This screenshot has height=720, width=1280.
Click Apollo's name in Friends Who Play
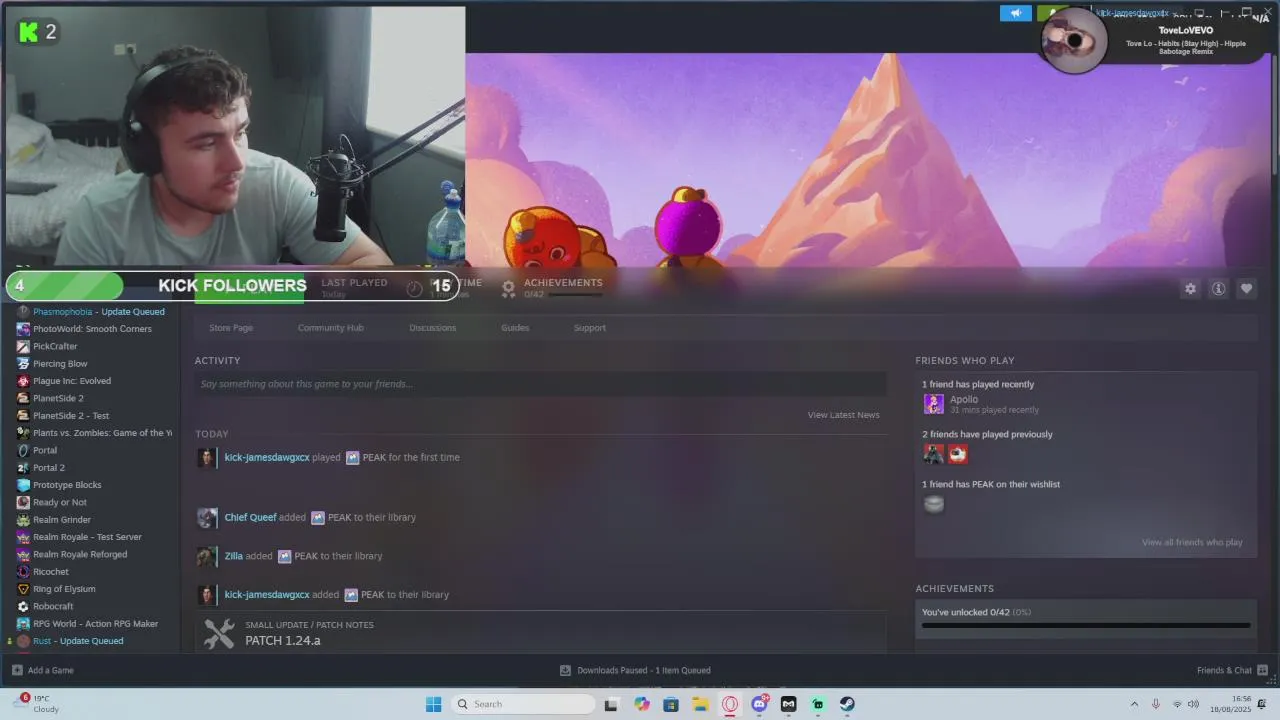[x=964, y=399]
